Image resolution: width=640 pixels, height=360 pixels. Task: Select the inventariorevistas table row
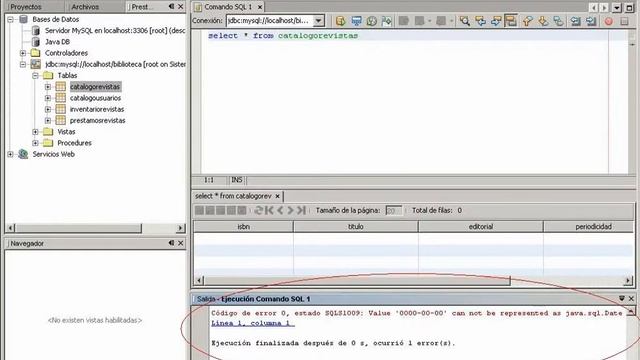pyautogui.click(x=97, y=109)
